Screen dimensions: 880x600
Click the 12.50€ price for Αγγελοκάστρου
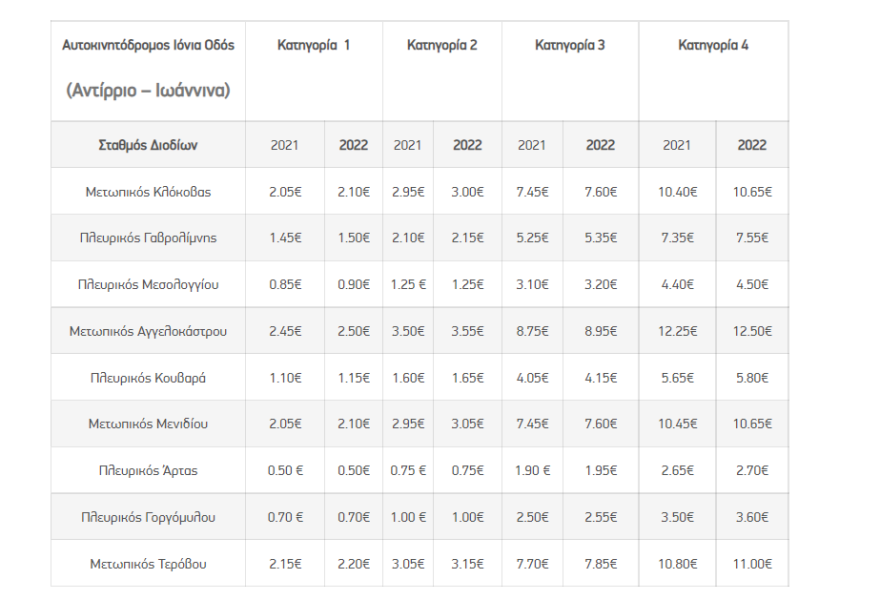tap(751, 331)
